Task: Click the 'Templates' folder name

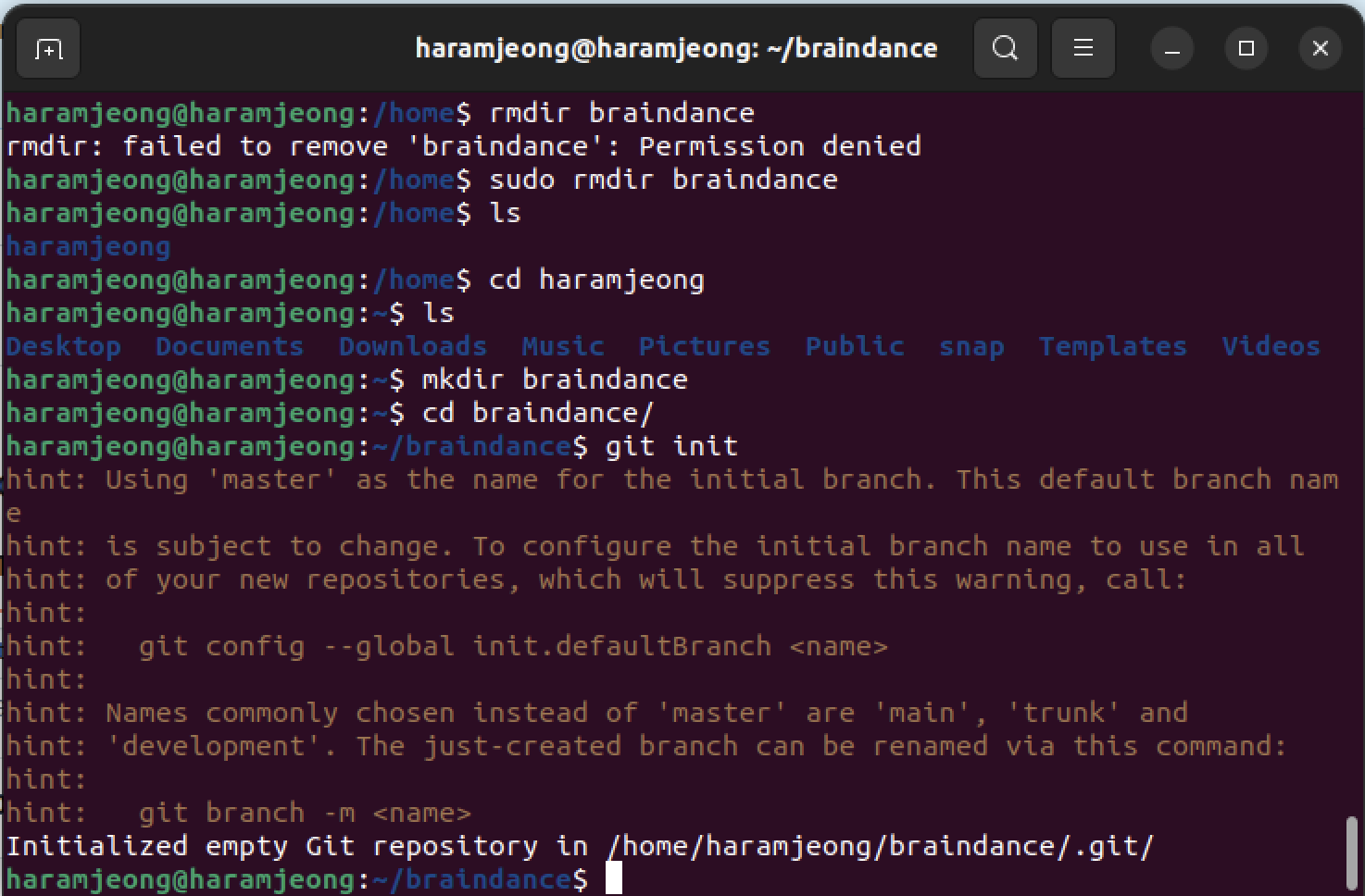Action: point(1112,346)
